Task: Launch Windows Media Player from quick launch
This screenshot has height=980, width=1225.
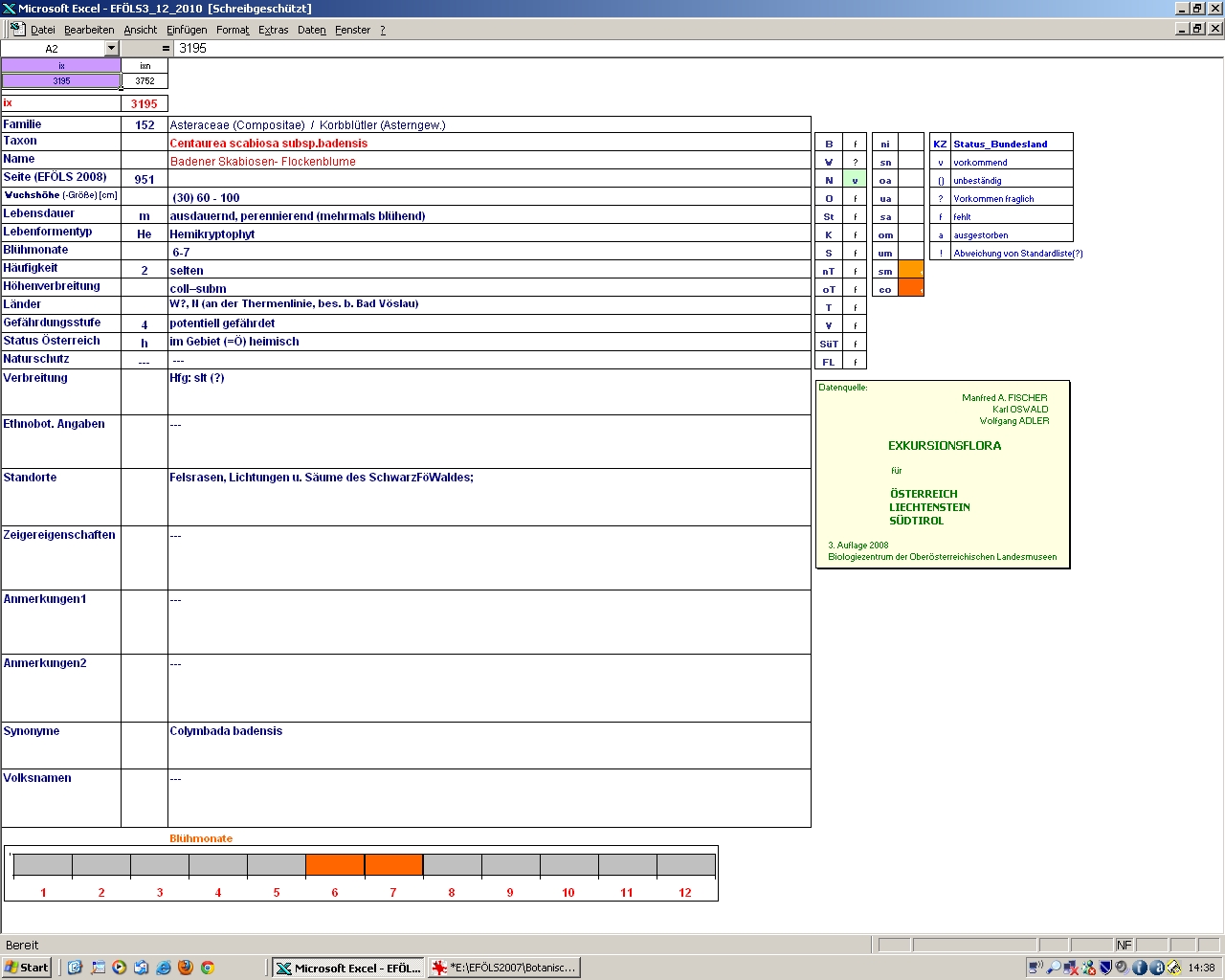Action: [120, 968]
